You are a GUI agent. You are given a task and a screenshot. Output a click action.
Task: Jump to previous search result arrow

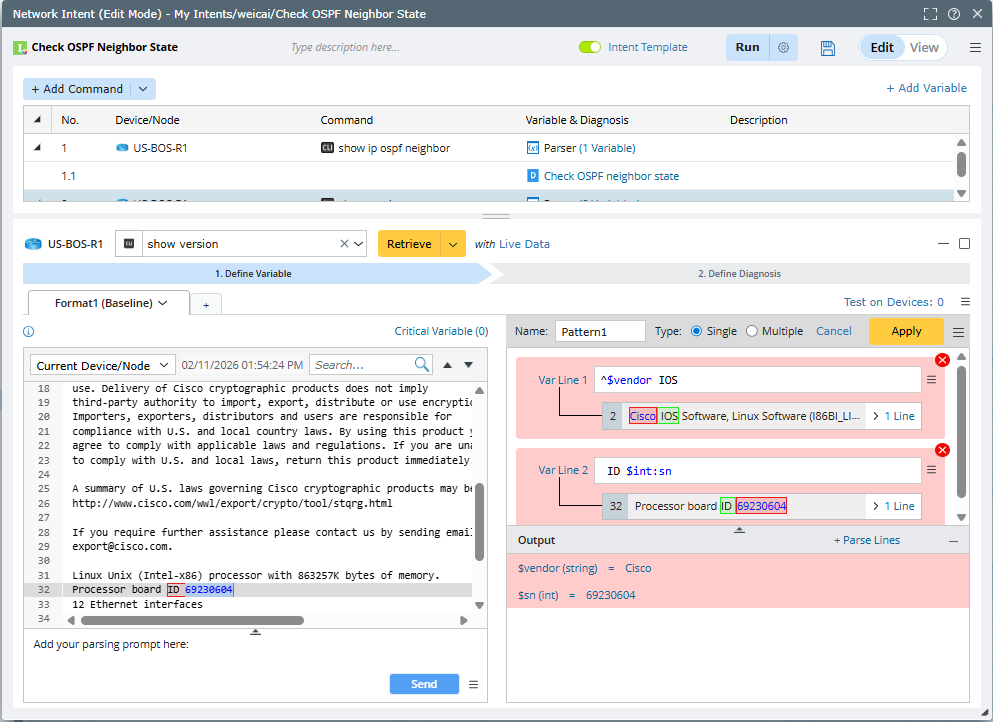click(x=448, y=365)
